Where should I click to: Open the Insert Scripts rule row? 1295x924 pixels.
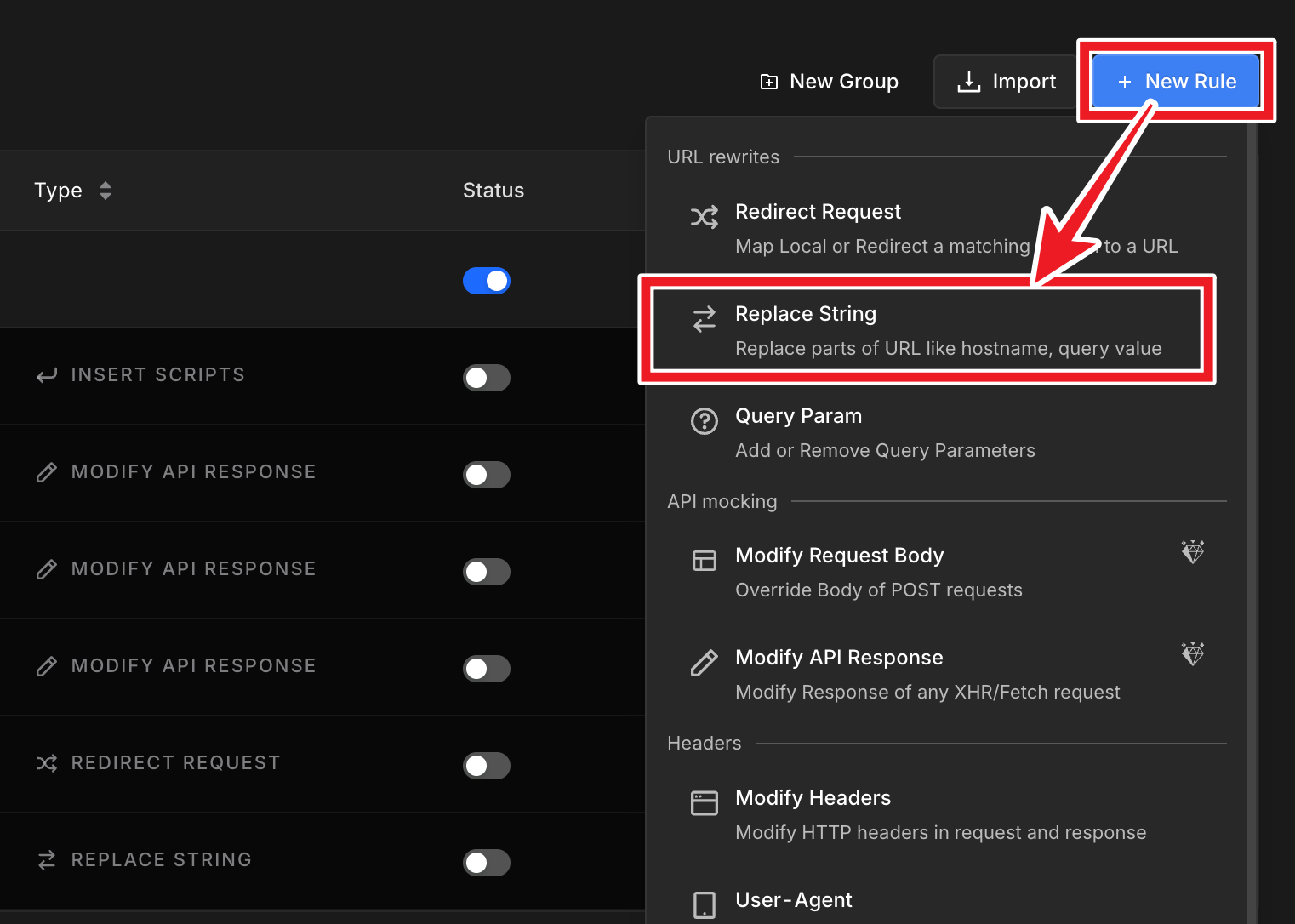pos(158,375)
